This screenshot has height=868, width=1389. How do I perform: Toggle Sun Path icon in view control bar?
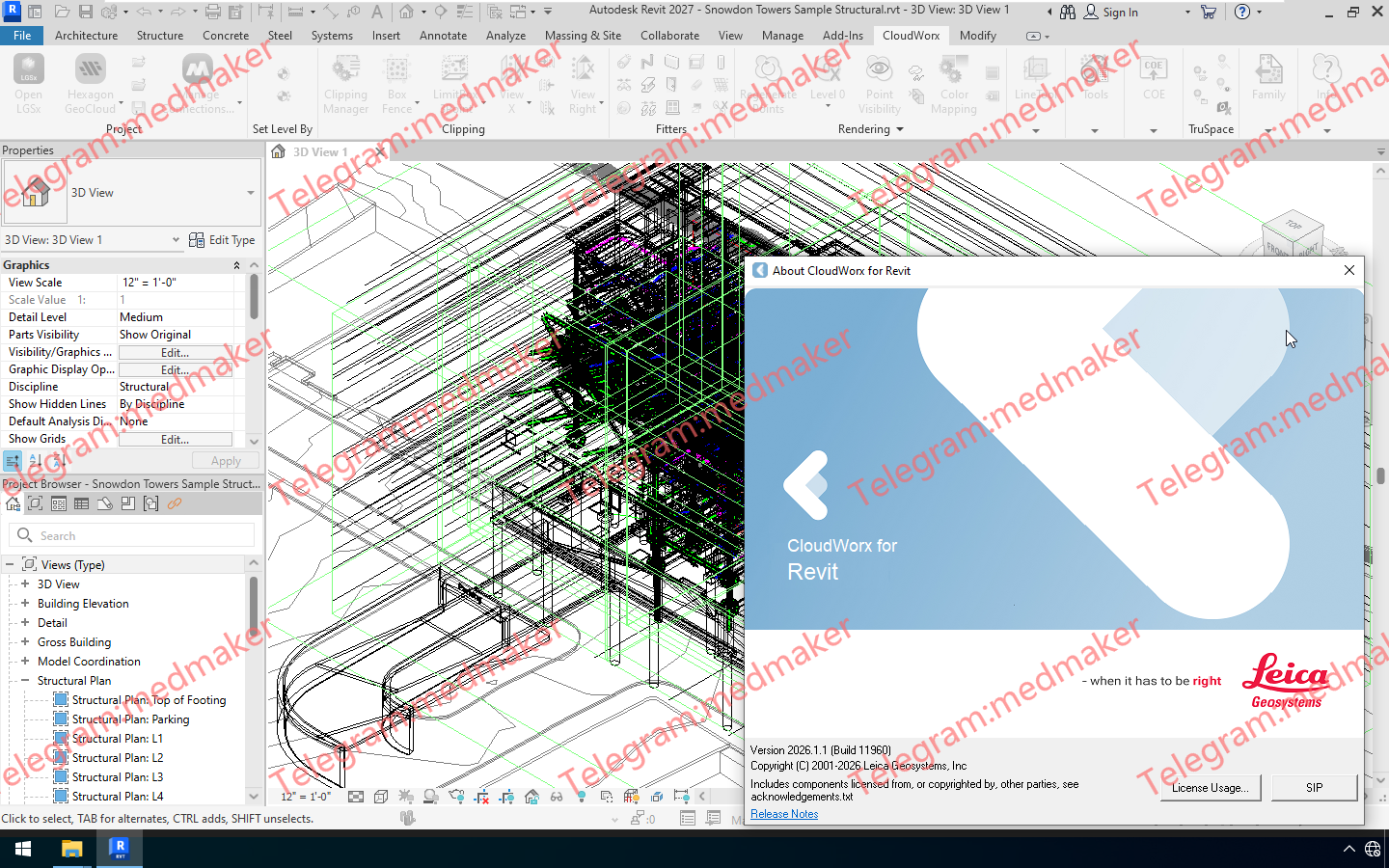point(406,797)
